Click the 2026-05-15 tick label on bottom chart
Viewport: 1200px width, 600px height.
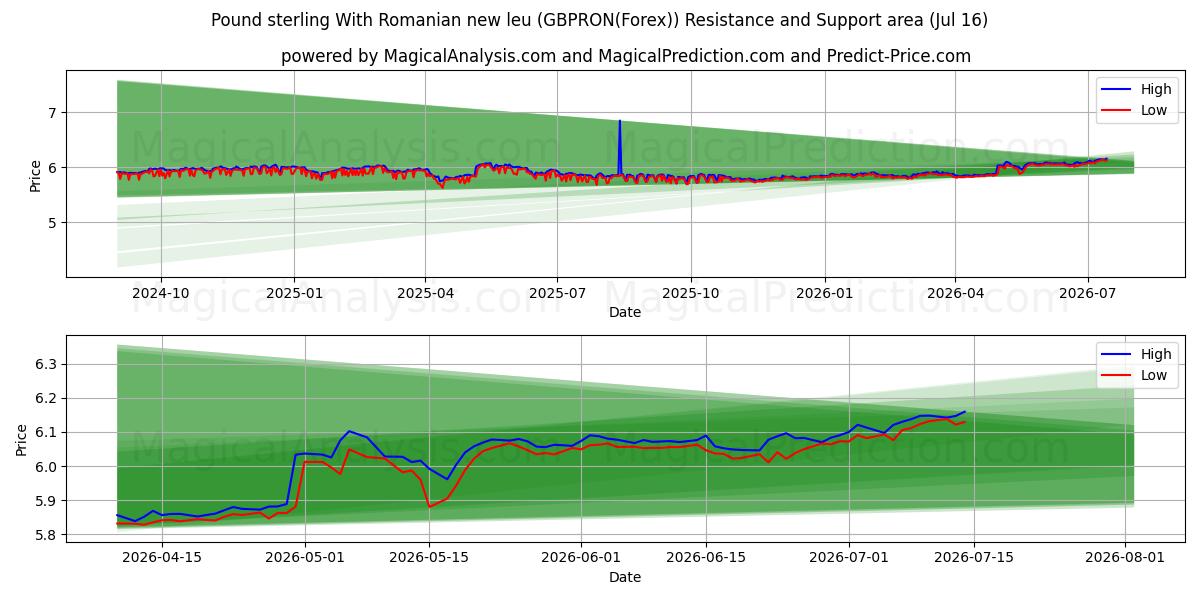tap(429, 558)
